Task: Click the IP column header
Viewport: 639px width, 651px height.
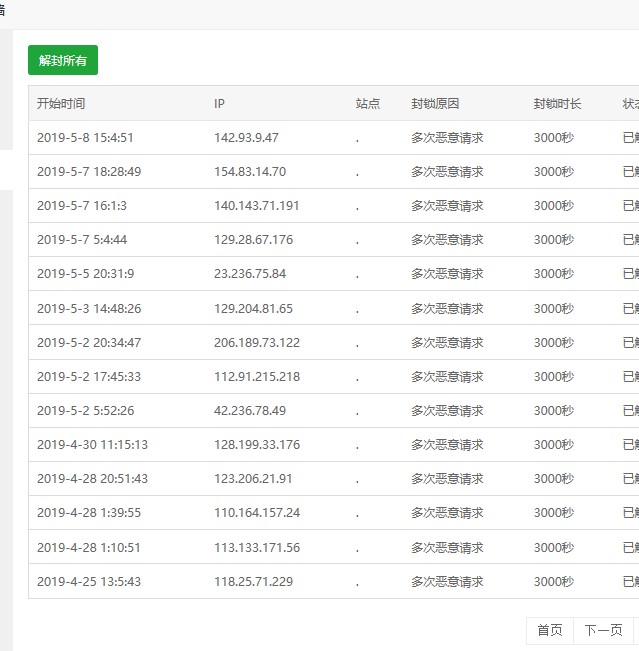Action: (219, 103)
